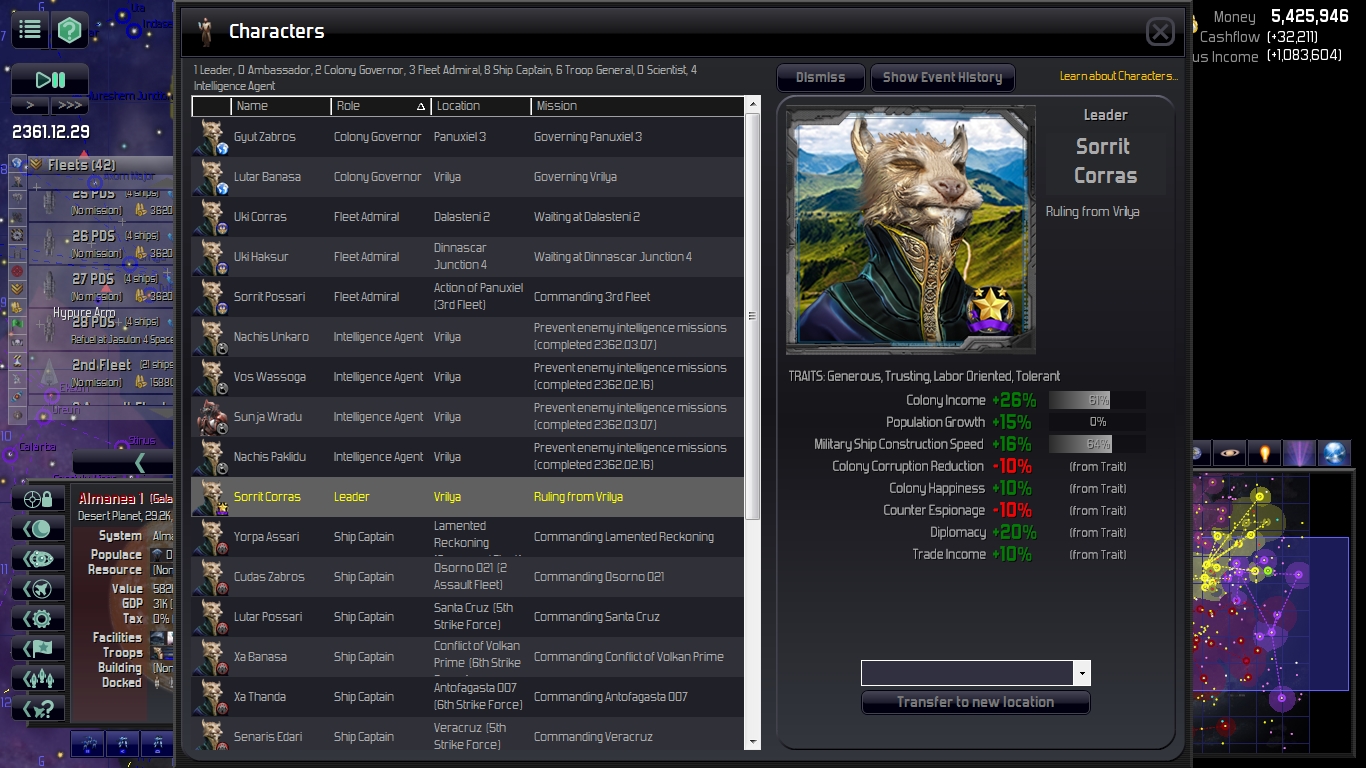Select Vos Wassoga Intelligence Agent row
This screenshot has height=768, width=1366.
[468, 377]
